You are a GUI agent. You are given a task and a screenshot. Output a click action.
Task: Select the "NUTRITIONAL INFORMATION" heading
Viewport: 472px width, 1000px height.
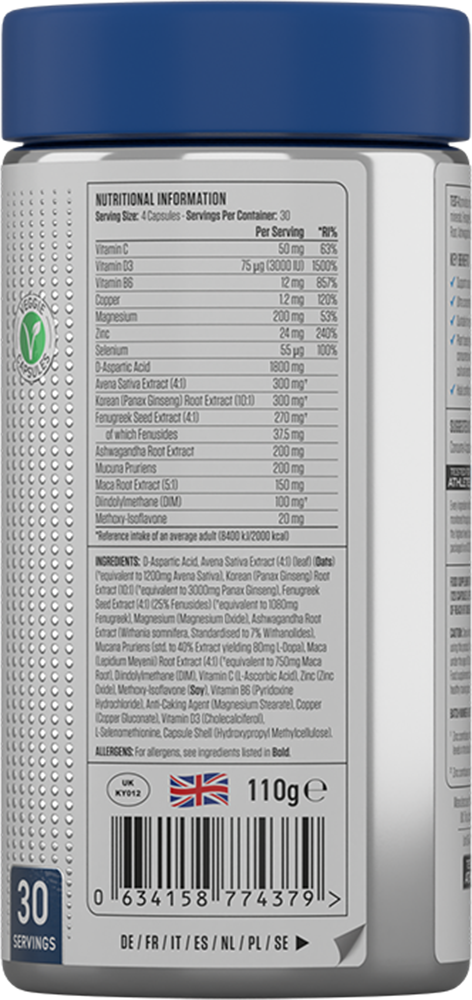(160, 199)
